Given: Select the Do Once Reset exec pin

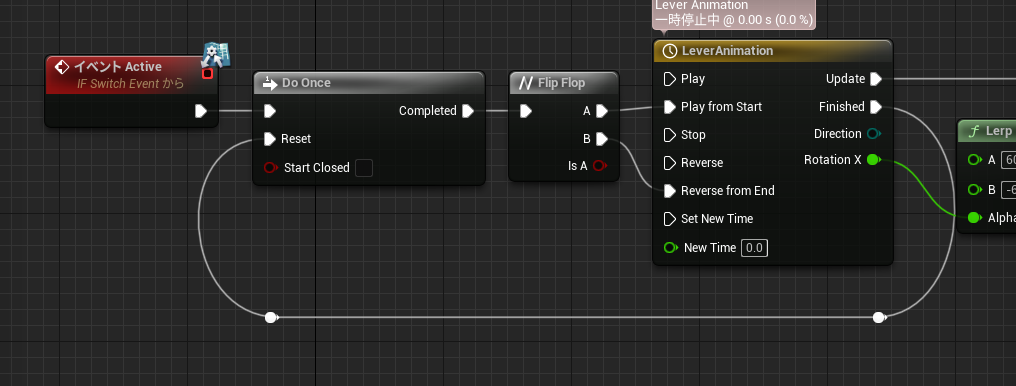Looking at the screenshot, I should tap(270, 139).
